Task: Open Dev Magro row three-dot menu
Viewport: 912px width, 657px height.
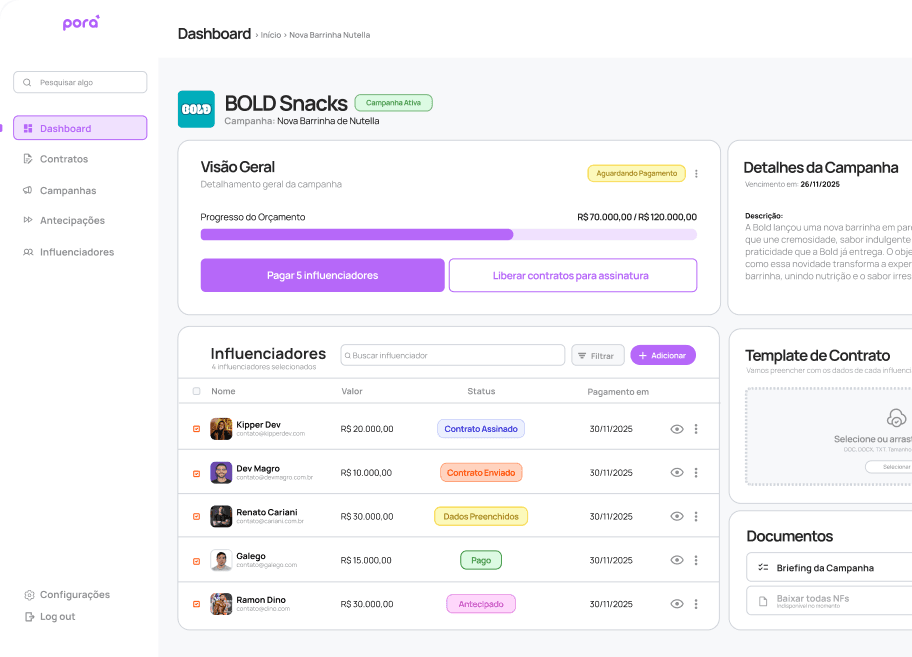Action: [x=696, y=473]
